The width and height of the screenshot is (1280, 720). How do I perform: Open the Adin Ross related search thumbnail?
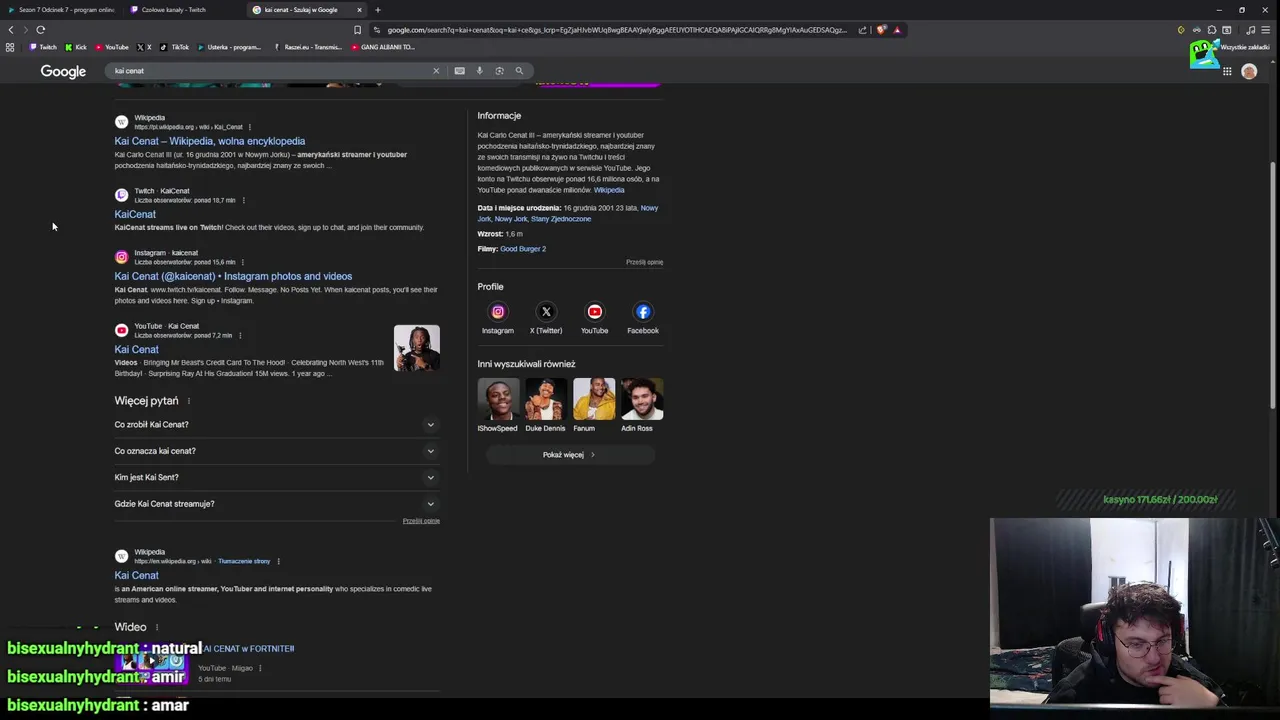click(641, 399)
